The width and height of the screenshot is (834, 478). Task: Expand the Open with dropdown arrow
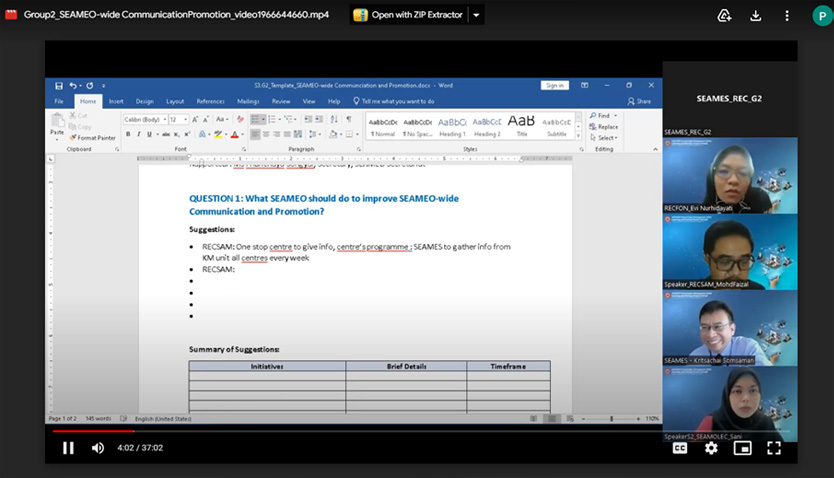(476, 15)
